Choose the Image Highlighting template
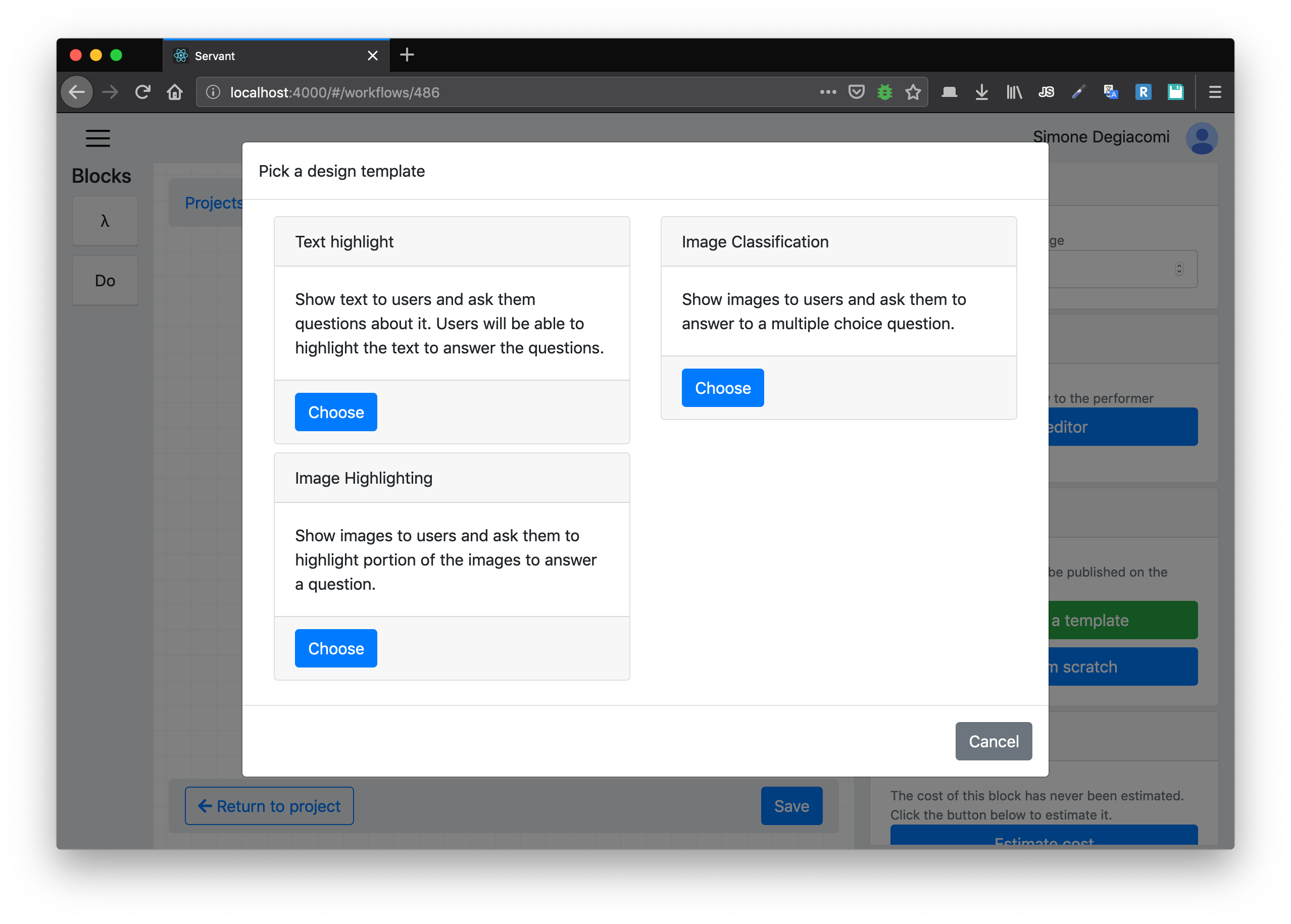 point(336,648)
